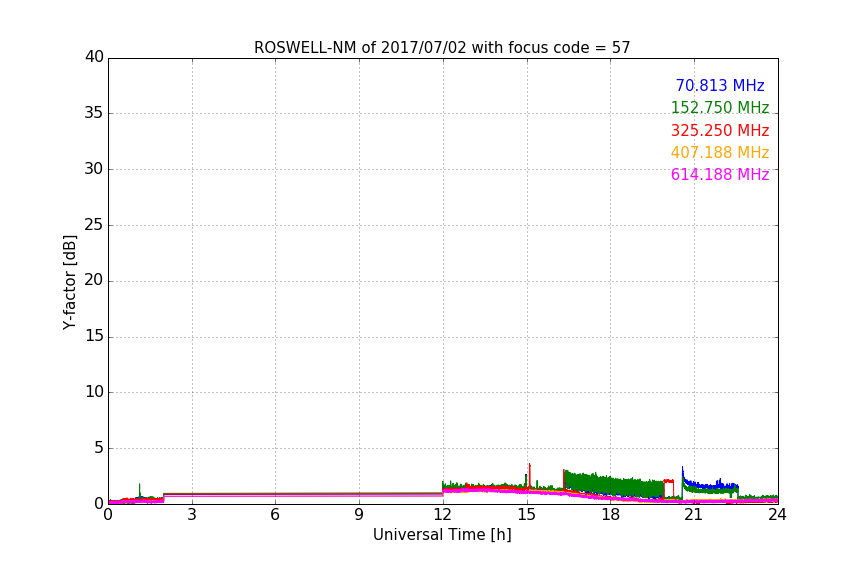Click the blue spike before hour 21
This screenshot has width=864, height=576.
click(x=683, y=475)
